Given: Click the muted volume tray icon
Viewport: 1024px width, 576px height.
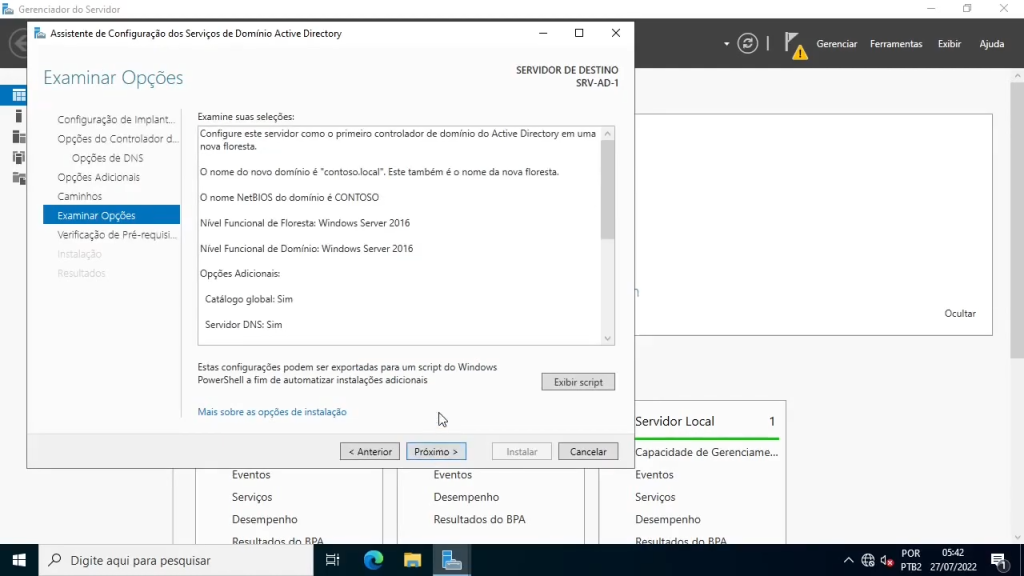Looking at the screenshot, I should pyautogui.click(x=887, y=560).
